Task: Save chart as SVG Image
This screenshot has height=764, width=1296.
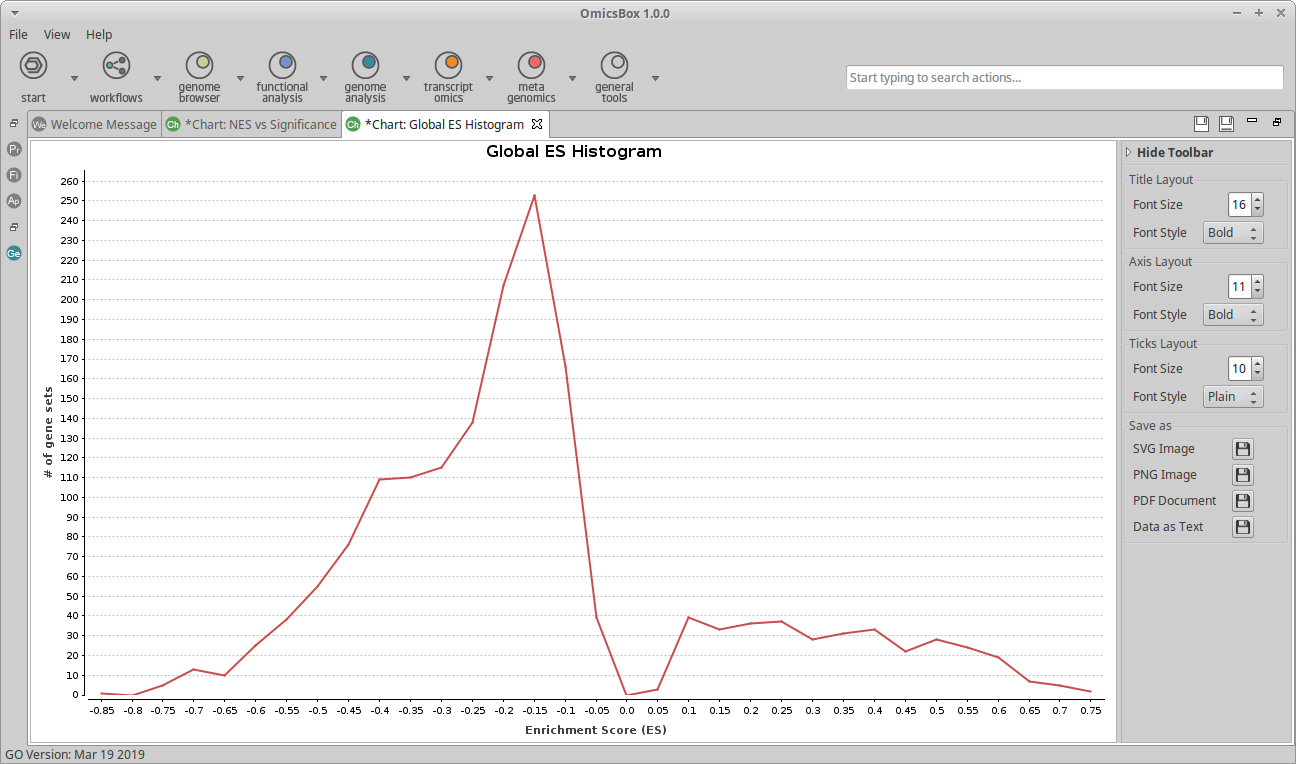Action: (x=1243, y=449)
